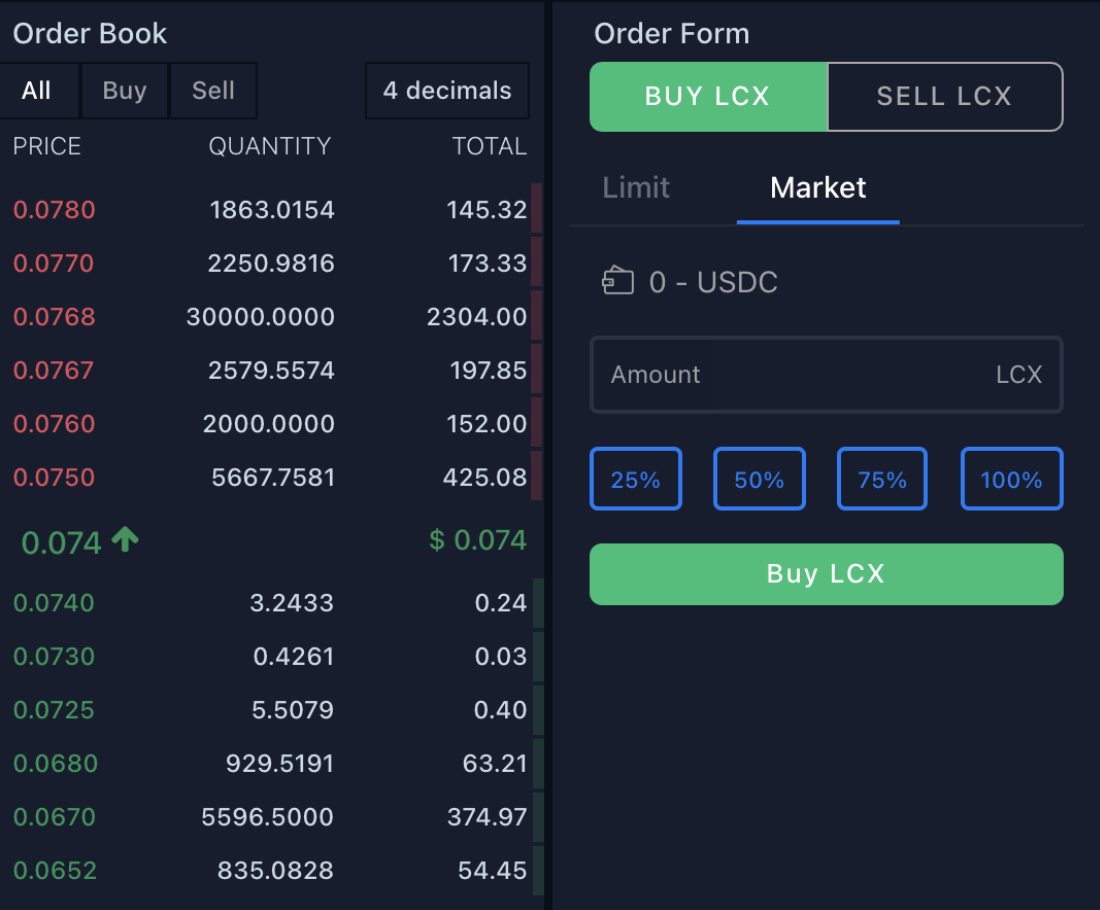Click the $ 0.074 last price value
Image resolution: width=1100 pixels, height=910 pixels.
click(x=478, y=540)
